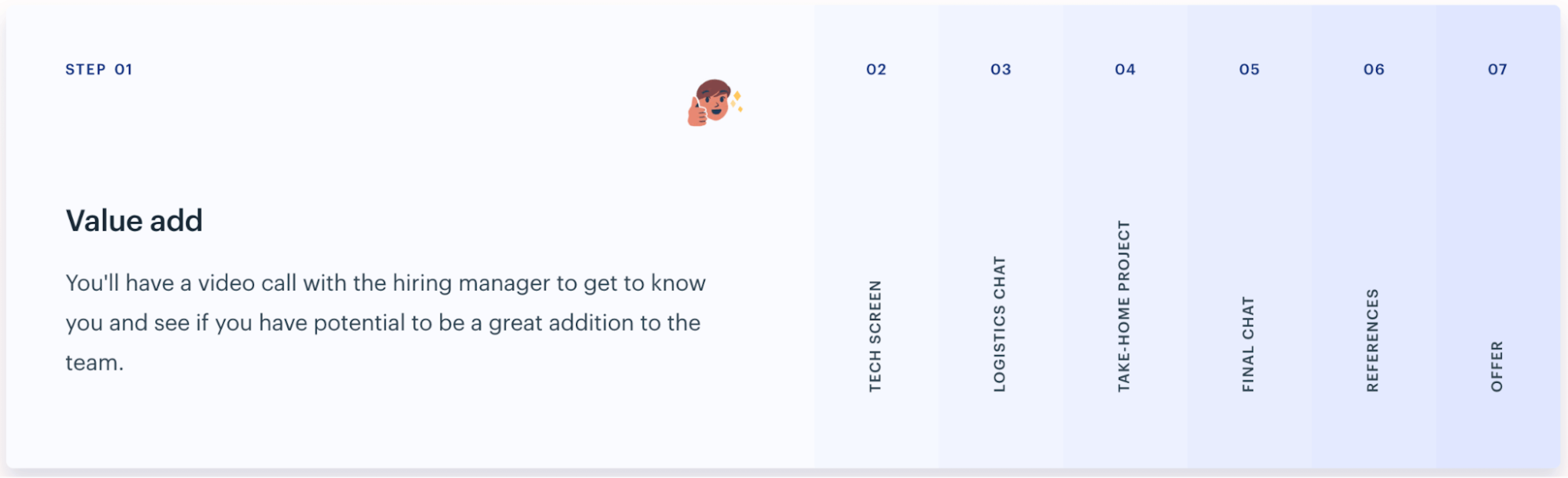Select the LOGISTICS CHAT vertical label
This screenshot has width=1568, height=478.
pos(999,324)
